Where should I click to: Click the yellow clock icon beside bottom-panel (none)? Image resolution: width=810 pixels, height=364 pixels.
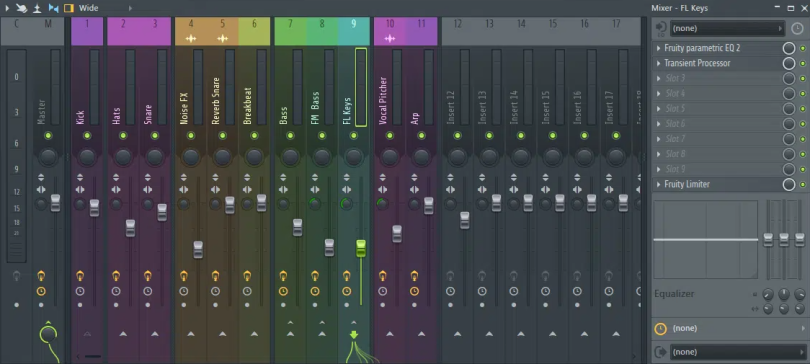pyautogui.click(x=660, y=328)
